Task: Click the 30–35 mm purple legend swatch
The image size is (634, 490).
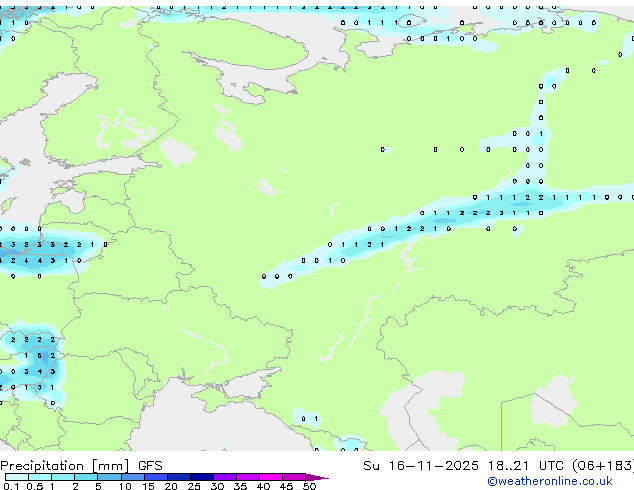Action: [x=225, y=477]
